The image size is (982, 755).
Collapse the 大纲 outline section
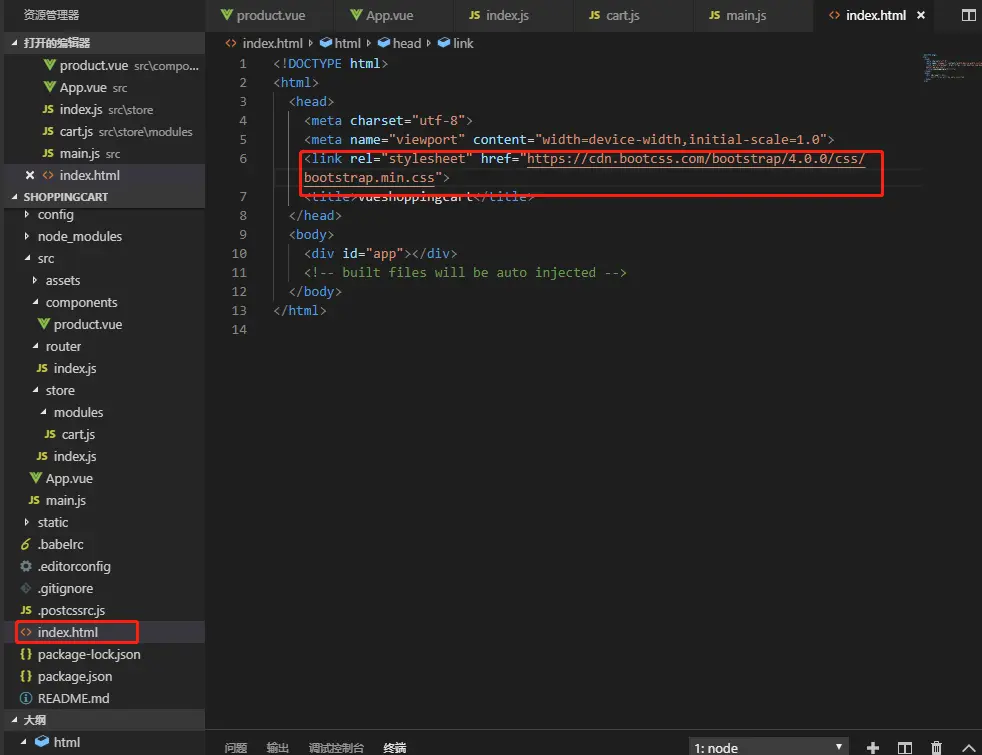[104, 720]
